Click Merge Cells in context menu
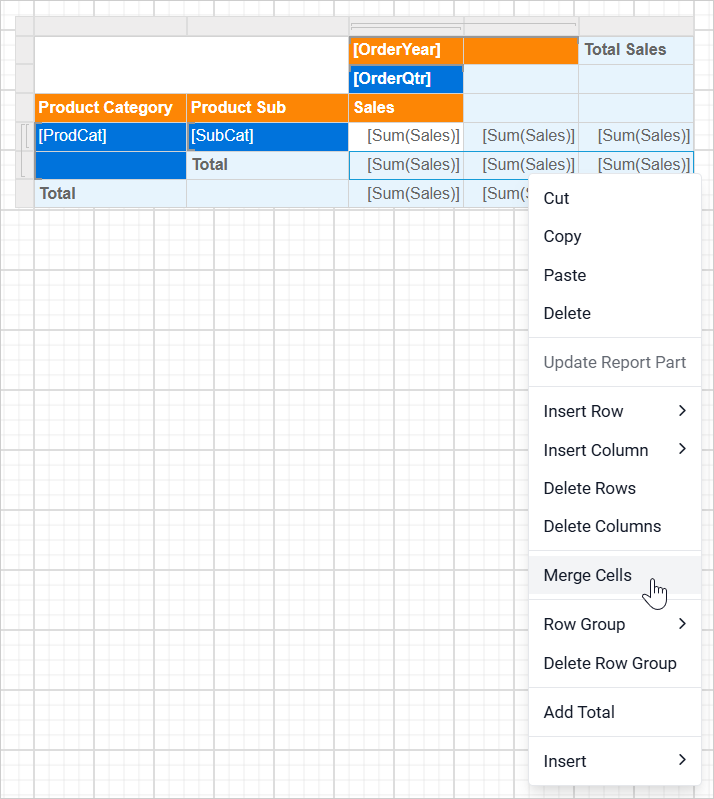 pos(615,575)
